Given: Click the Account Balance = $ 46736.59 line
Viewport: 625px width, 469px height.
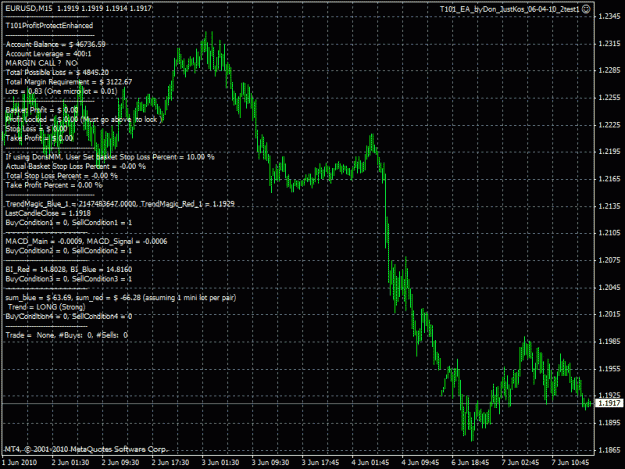Looking at the screenshot, I should (55, 44).
